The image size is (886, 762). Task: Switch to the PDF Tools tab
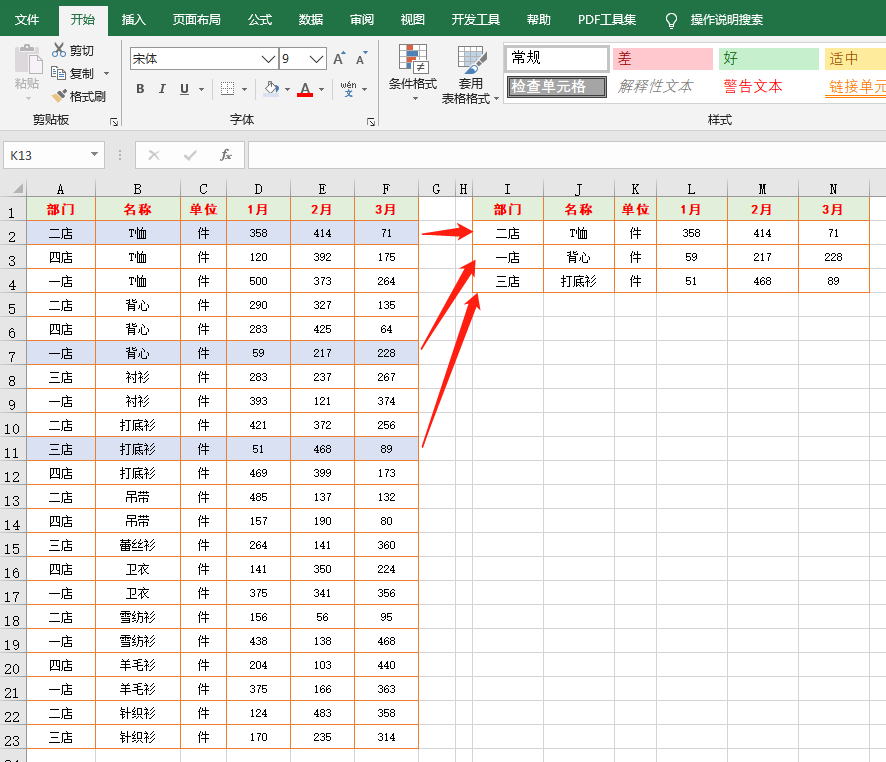click(607, 20)
